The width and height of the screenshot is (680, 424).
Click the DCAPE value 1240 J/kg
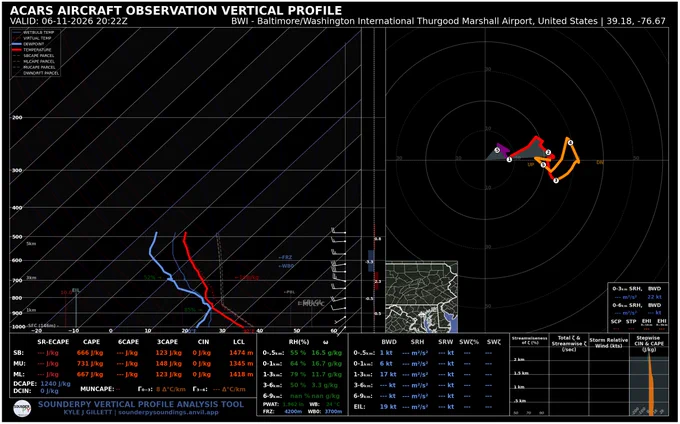55,384
